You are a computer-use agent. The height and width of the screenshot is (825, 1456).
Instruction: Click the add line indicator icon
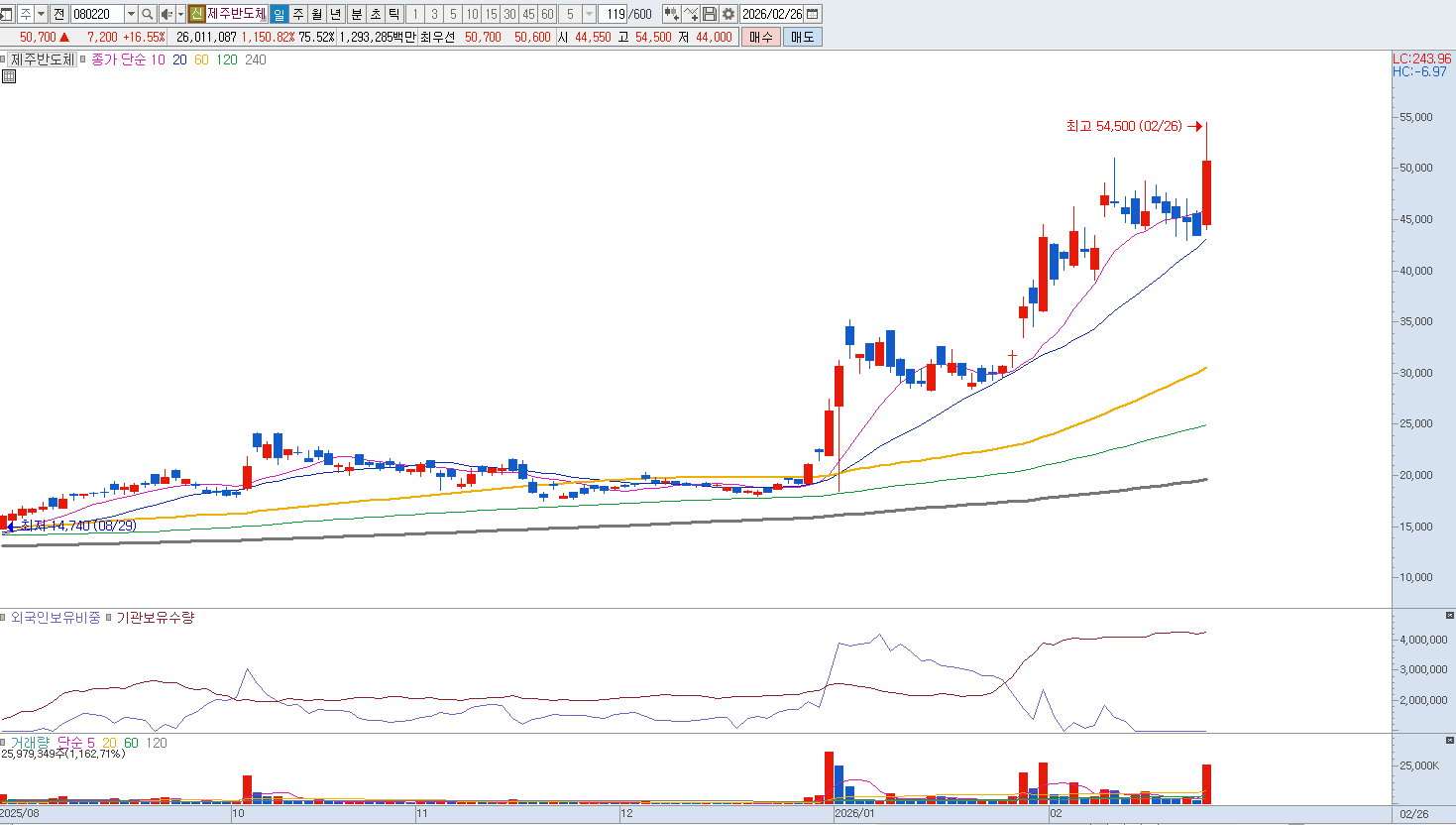click(691, 14)
